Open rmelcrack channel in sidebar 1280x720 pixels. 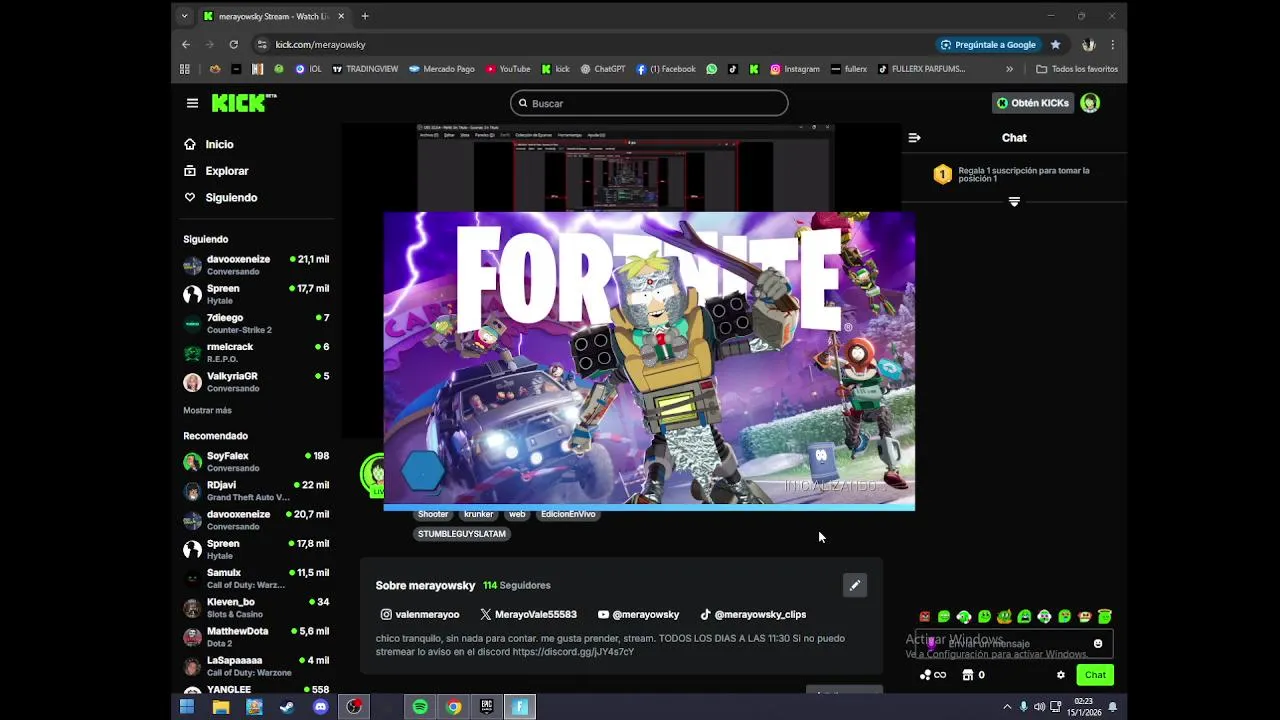click(x=256, y=352)
